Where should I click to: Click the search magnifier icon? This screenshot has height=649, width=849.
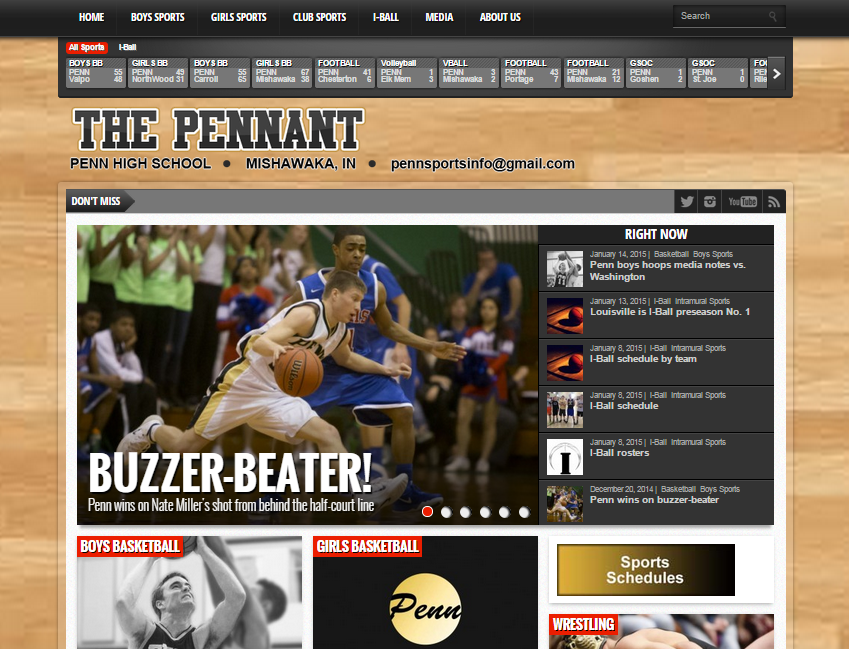click(x=773, y=16)
